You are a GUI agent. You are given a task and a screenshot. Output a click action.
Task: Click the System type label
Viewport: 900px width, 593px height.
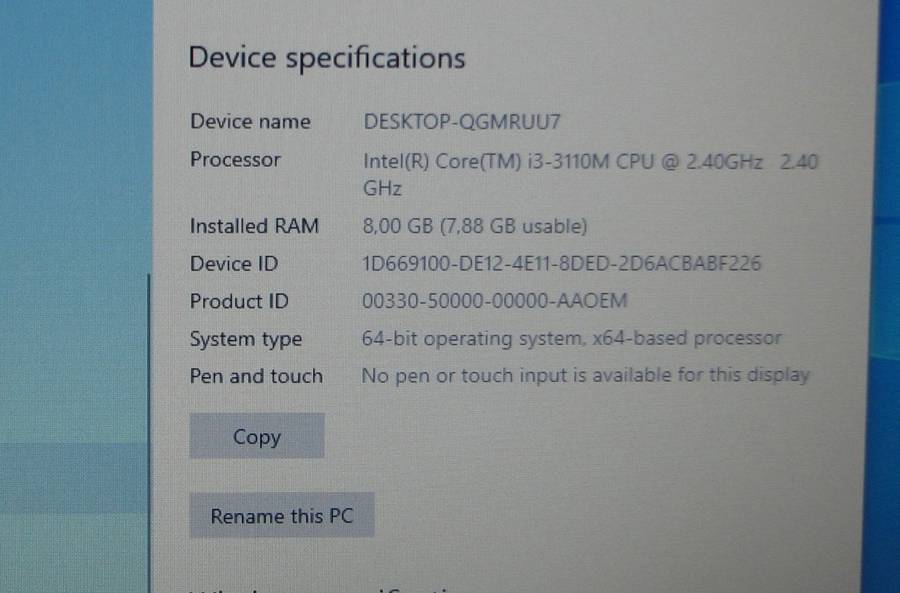pos(246,339)
